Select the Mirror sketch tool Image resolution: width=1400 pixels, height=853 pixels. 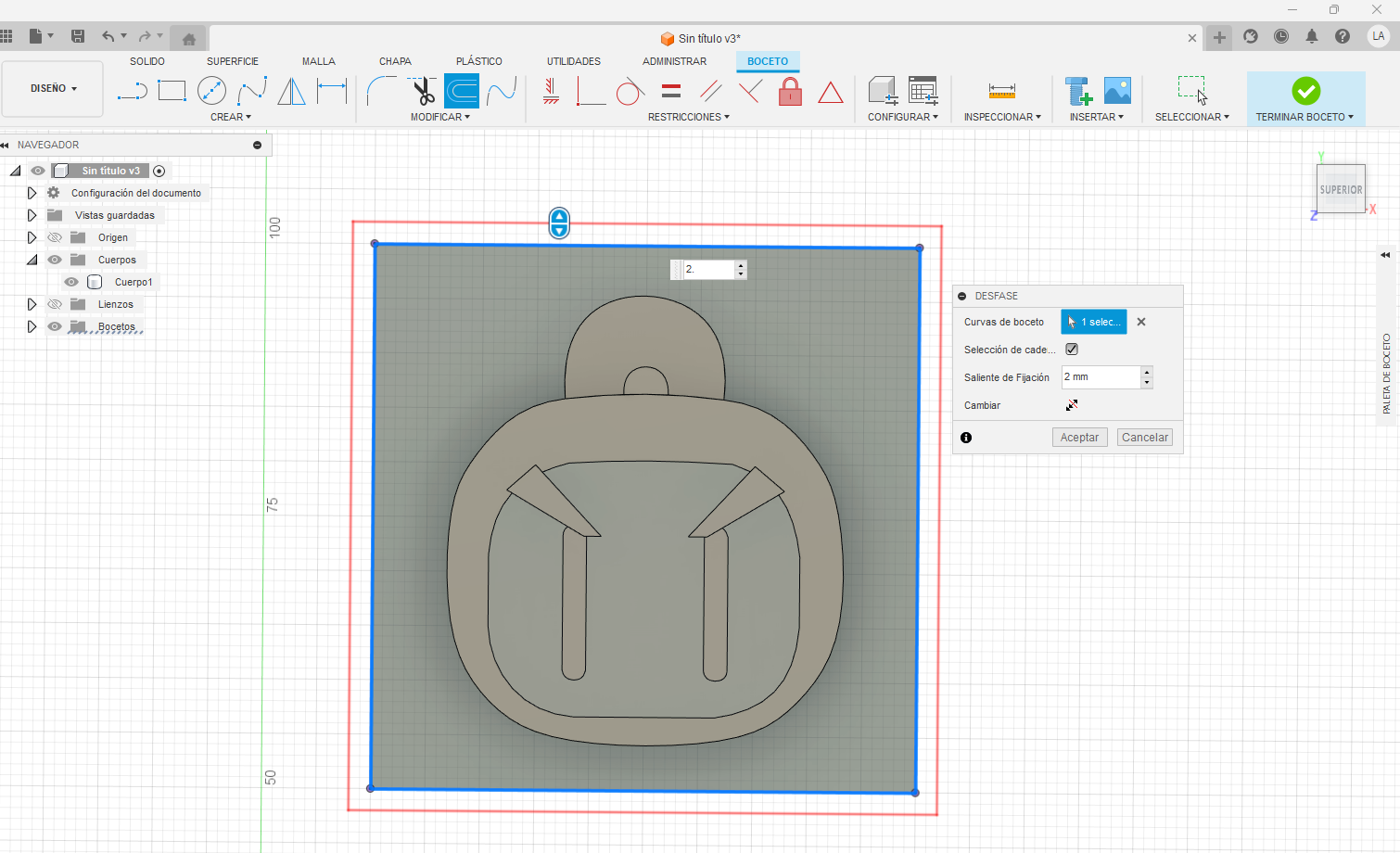coord(291,91)
